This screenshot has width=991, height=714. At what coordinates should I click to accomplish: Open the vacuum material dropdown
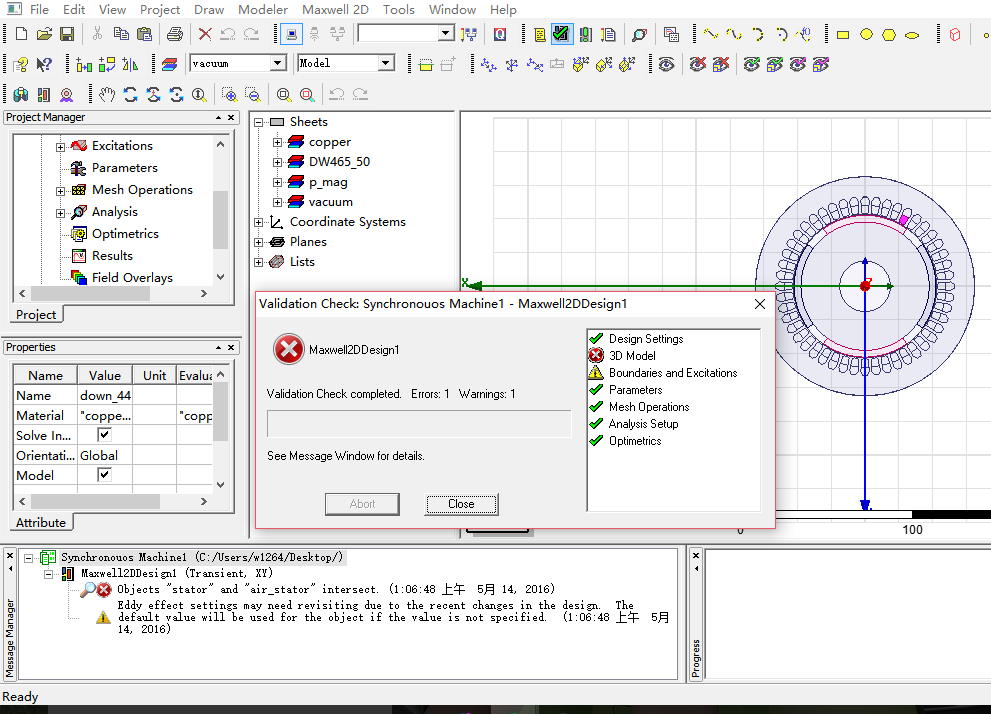tap(277, 63)
